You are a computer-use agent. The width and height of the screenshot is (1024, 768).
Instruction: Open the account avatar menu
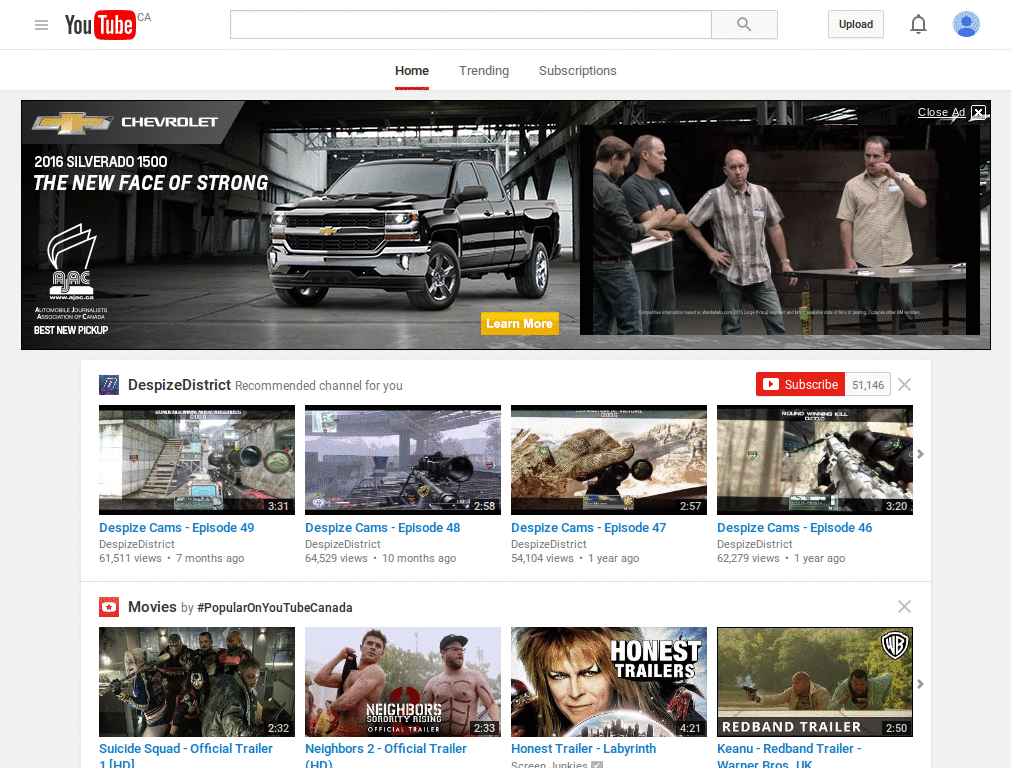966,25
